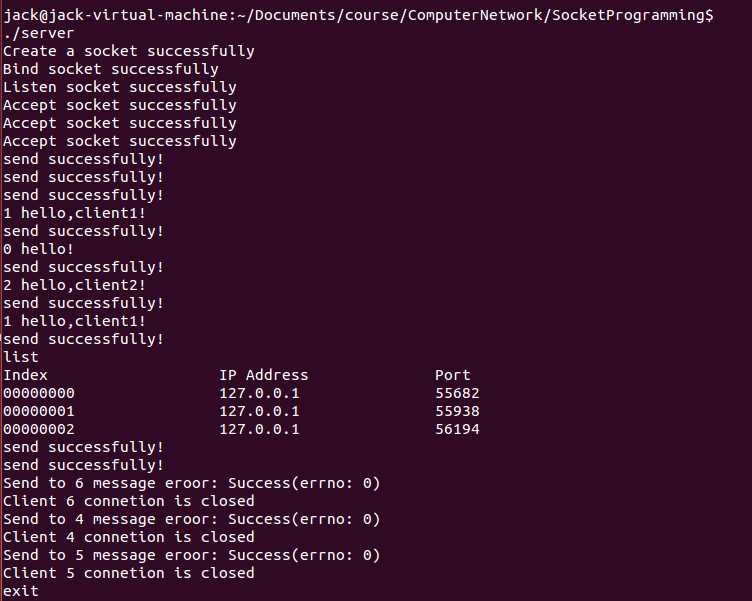Select the 'Listen socket successfully' line
The height and width of the screenshot is (601, 752).
point(120,87)
